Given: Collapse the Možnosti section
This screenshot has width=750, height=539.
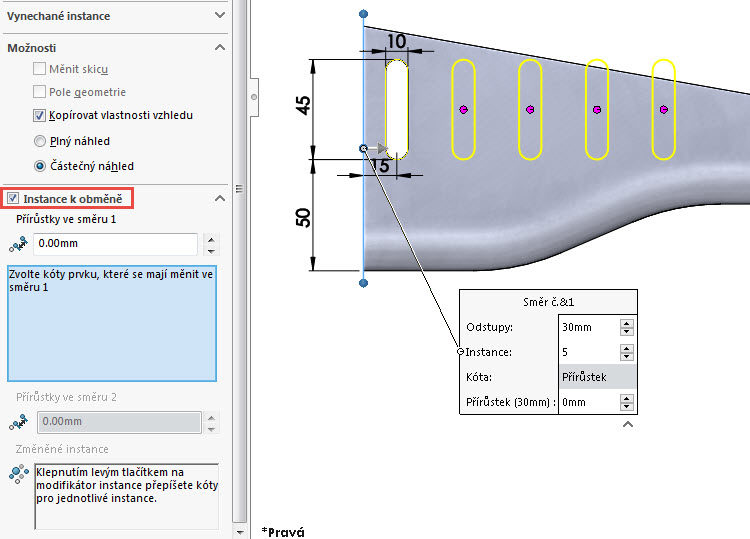Looking at the screenshot, I should [x=220, y=47].
